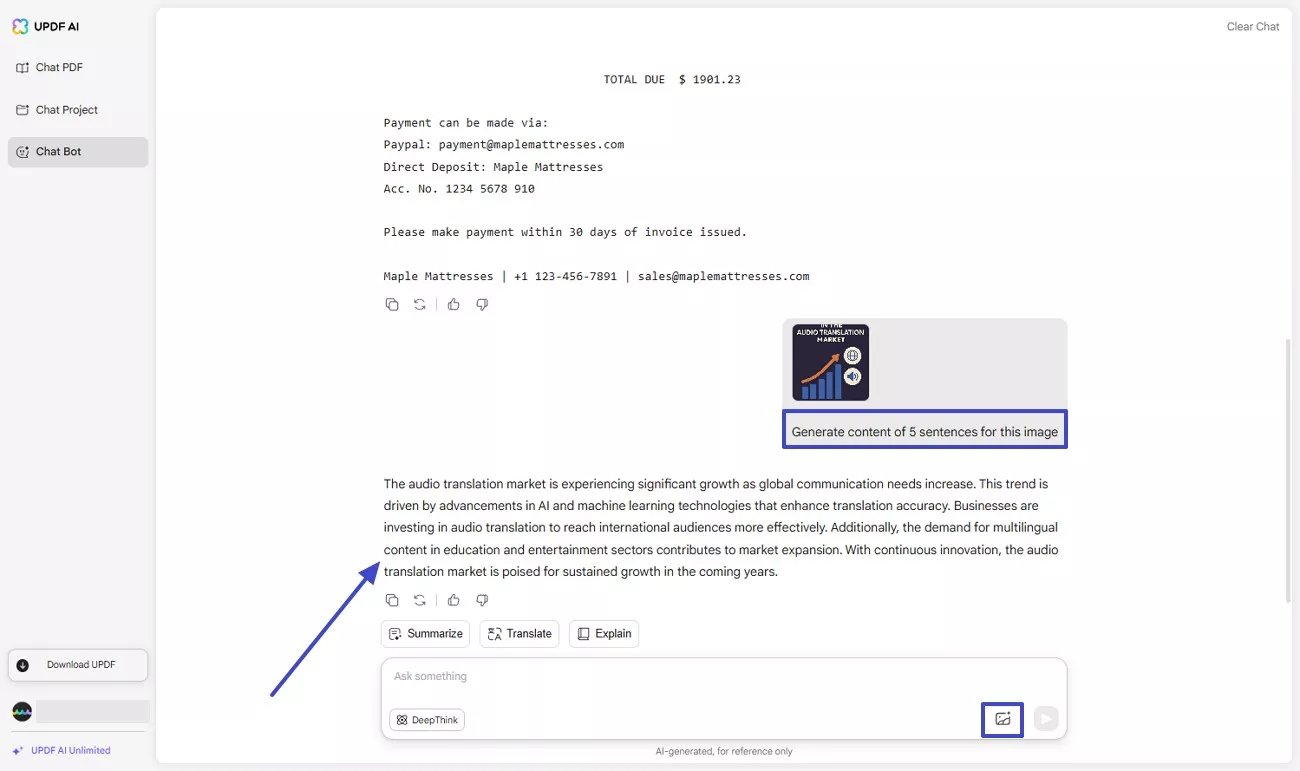Viewport: 1300px width, 771px height.
Task: Send the chat message with arrow button
Action: coord(1045,718)
